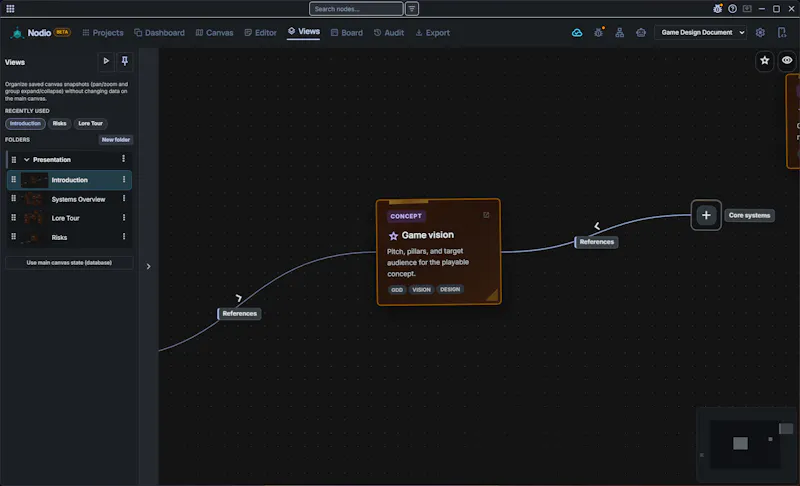
Task: Click the star favorite canvas button
Action: (x=764, y=61)
